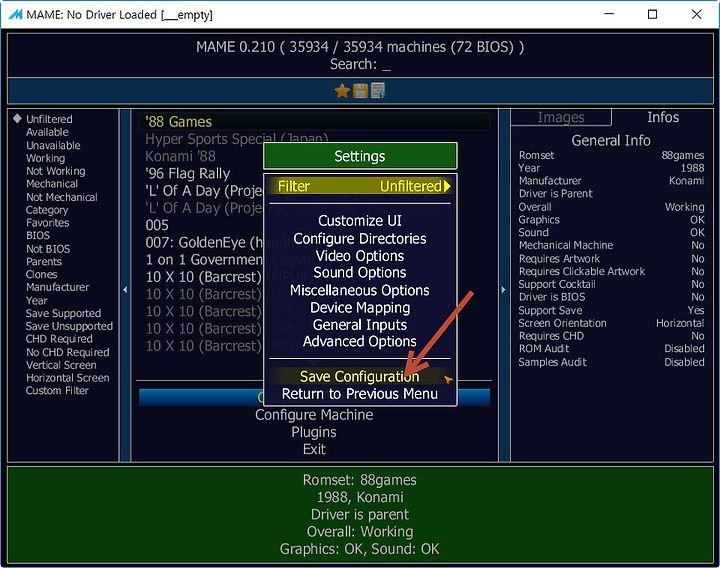Select Save Configuration in Settings
720x568 pixels.
point(360,377)
